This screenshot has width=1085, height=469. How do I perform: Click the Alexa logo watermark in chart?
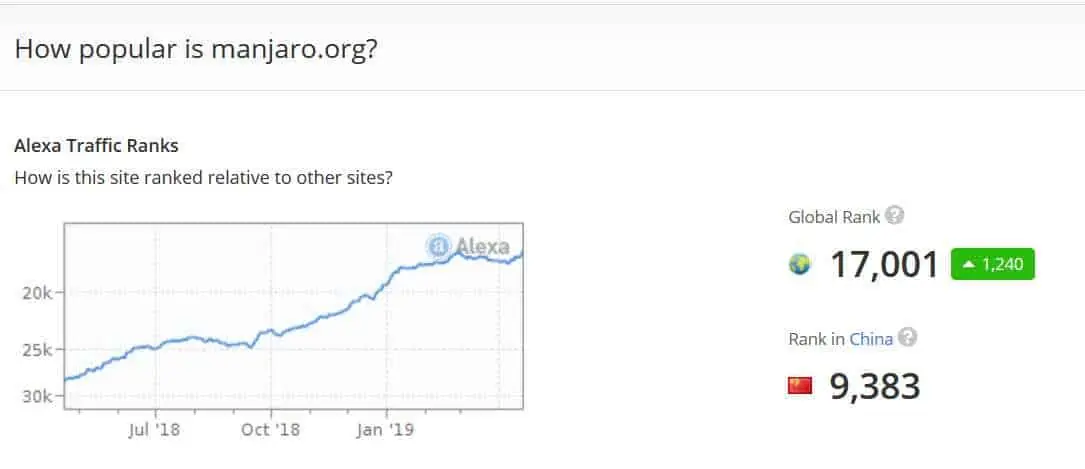(x=468, y=246)
